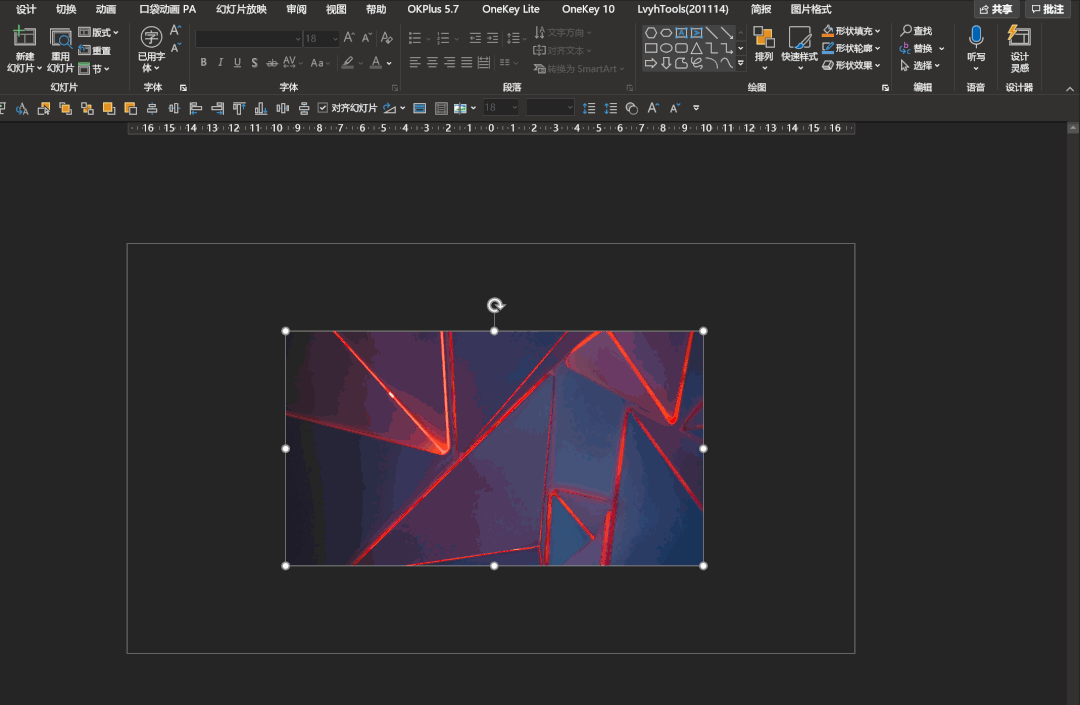Open the 图片格式 picture format tab

pyautogui.click(x=811, y=9)
